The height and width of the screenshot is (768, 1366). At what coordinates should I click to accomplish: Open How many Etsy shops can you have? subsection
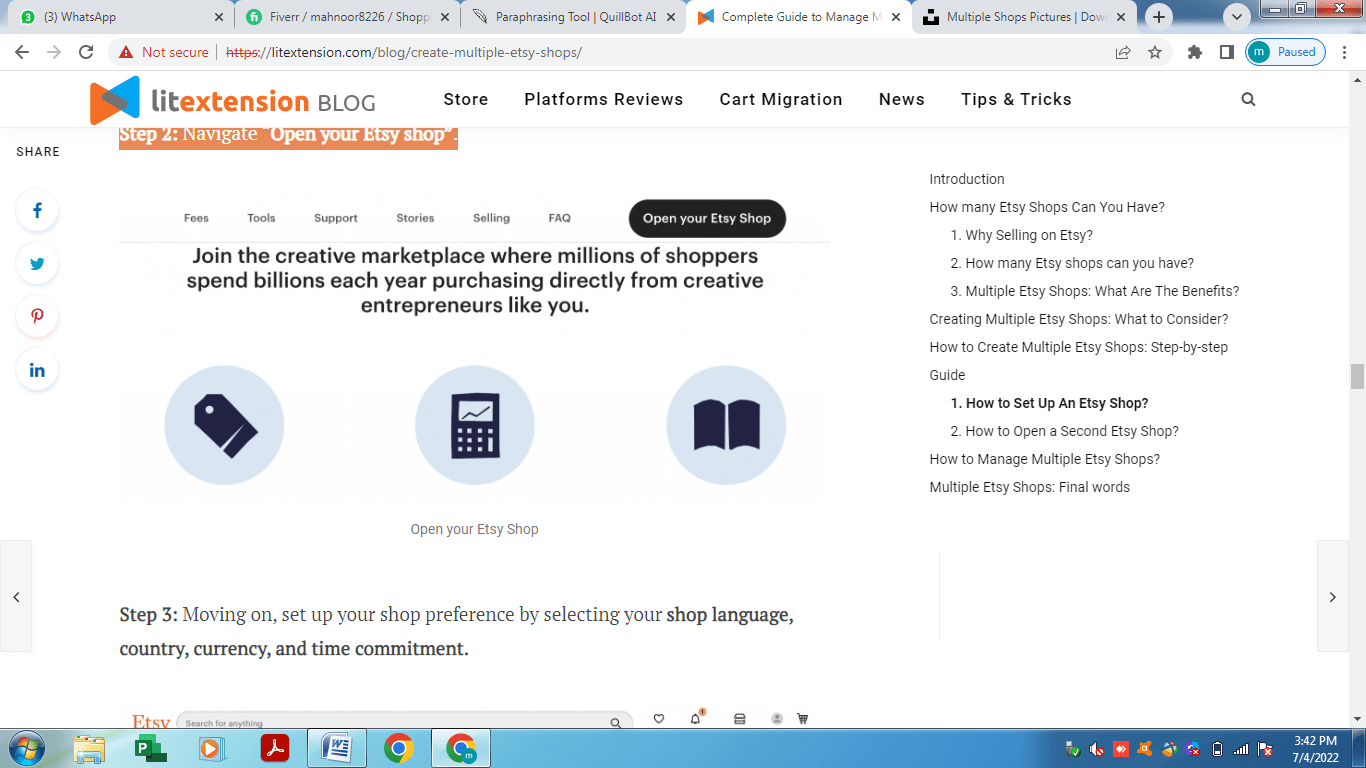[x=1072, y=263]
